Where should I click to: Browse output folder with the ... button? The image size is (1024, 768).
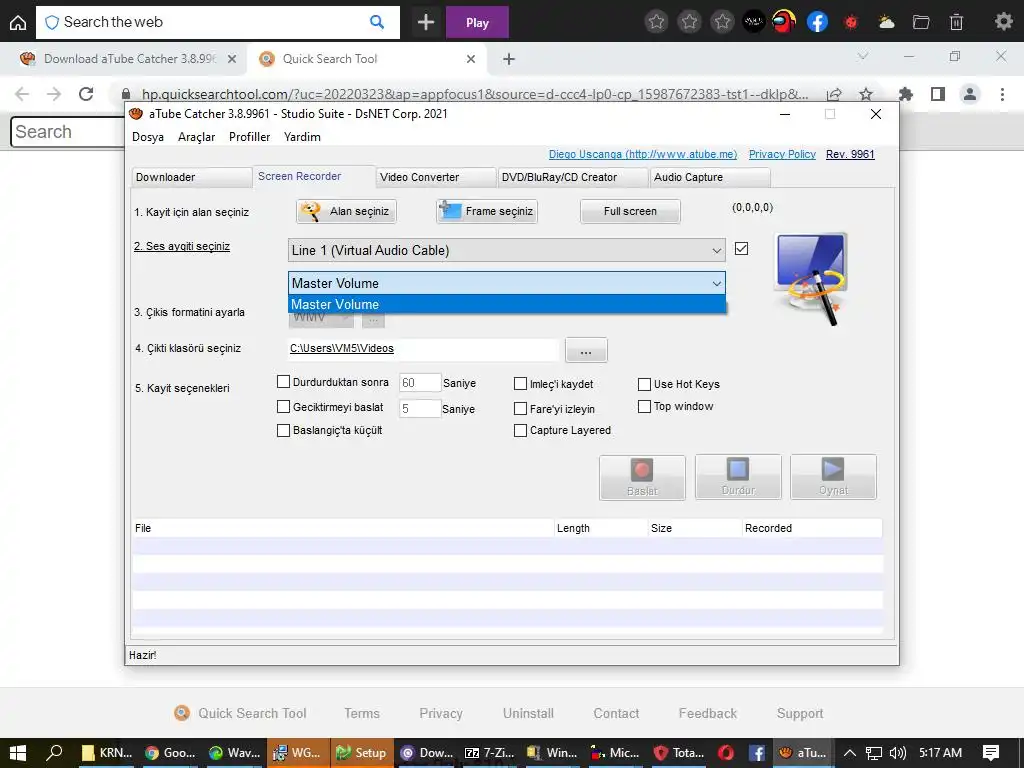pos(586,350)
